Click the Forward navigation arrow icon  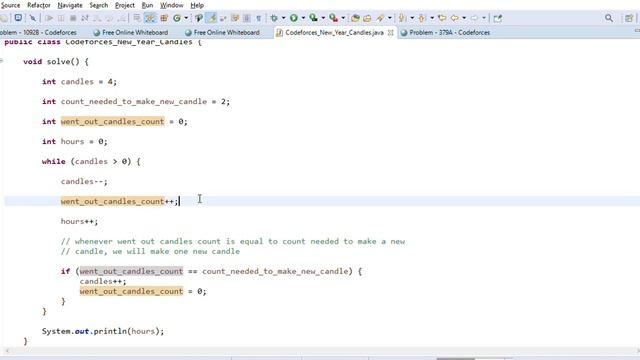(474, 18)
